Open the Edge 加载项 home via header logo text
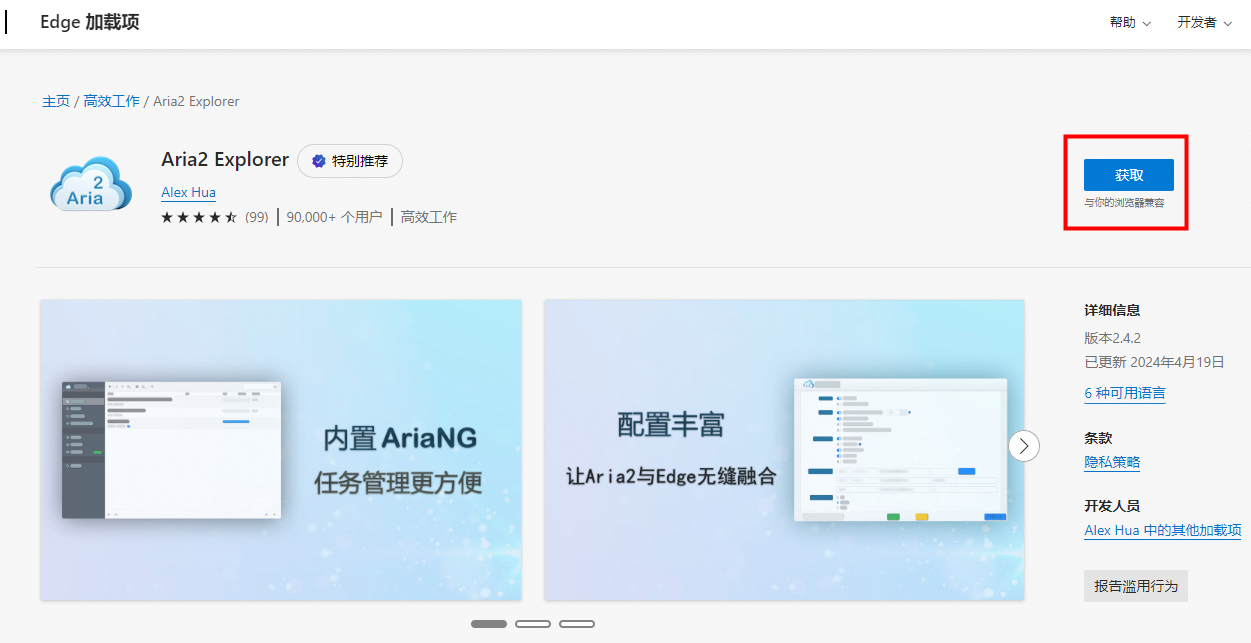The width and height of the screenshot is (1251, 643). pyautogui.click(x=89, y=21)
